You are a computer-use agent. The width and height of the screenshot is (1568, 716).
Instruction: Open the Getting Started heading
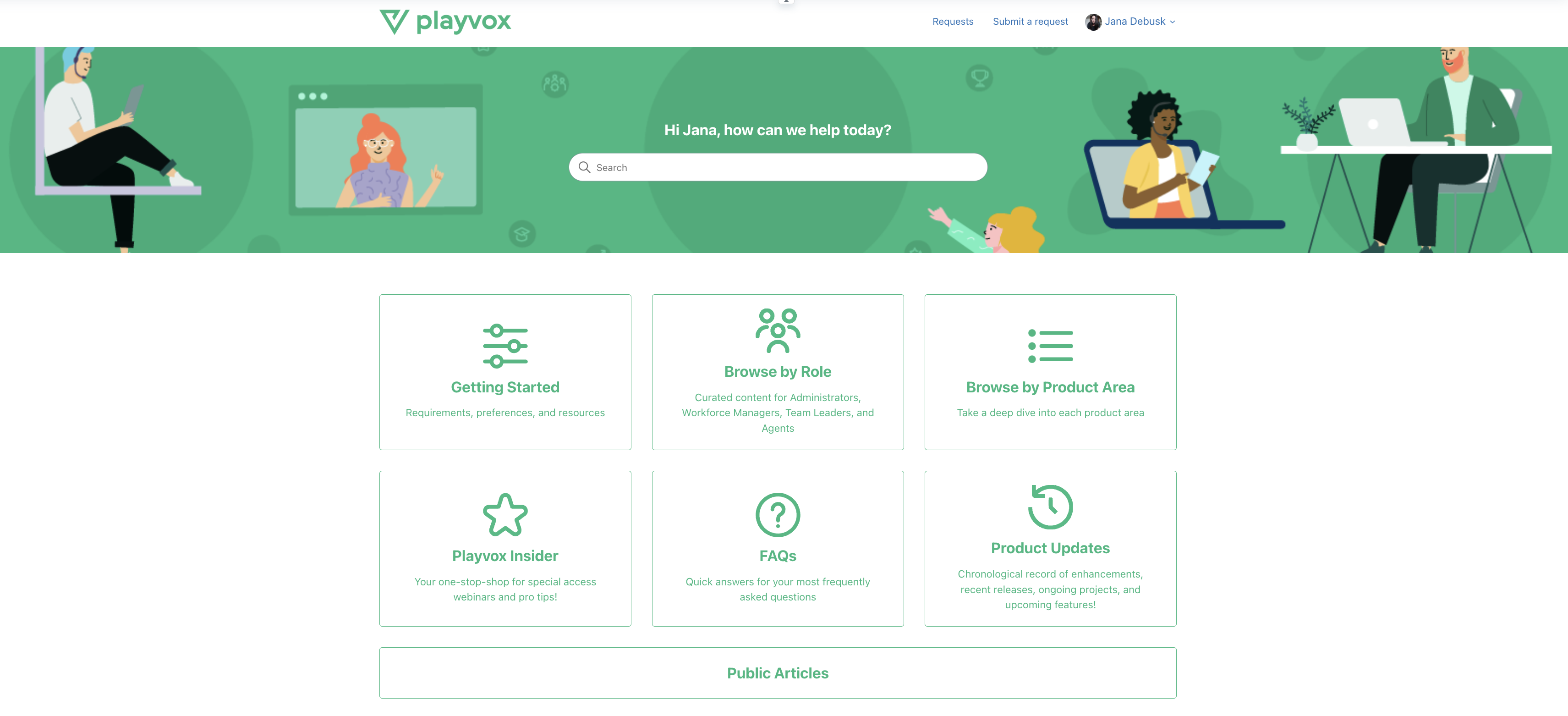[x=505, y=387]
